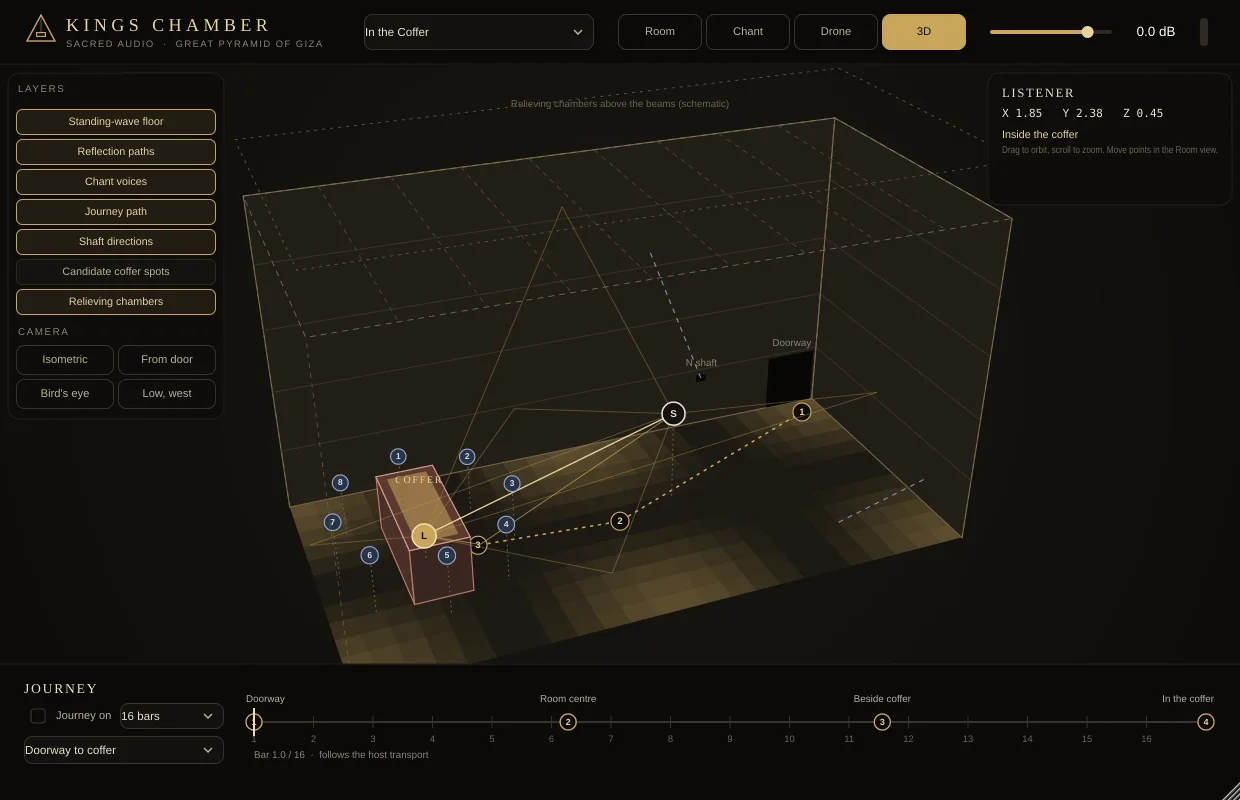Click the listener Z 0.45 value
This screenshot has height=800, width=1240.
click(1143, 114)
